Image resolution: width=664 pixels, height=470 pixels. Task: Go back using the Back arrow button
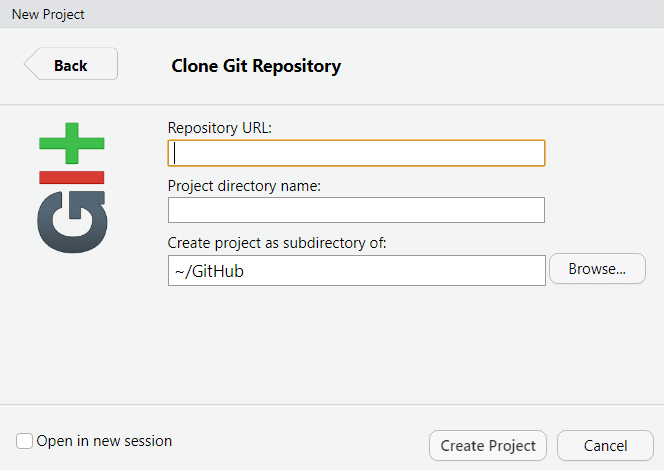70,65
